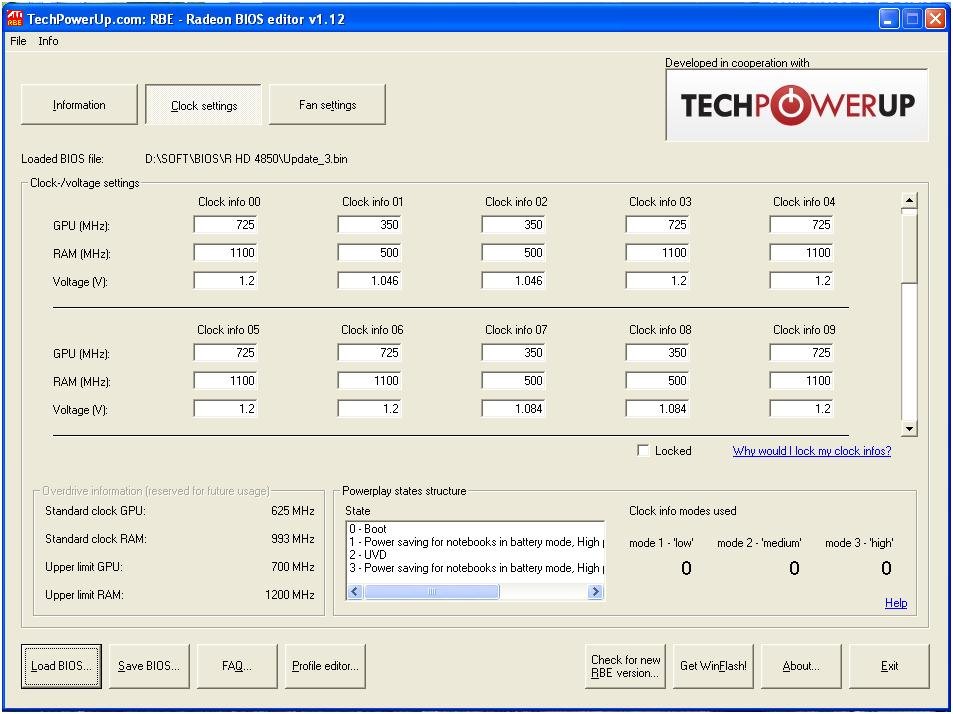Open the Info menu
This screenshot has height=714, width=953.
pos(48,41)
